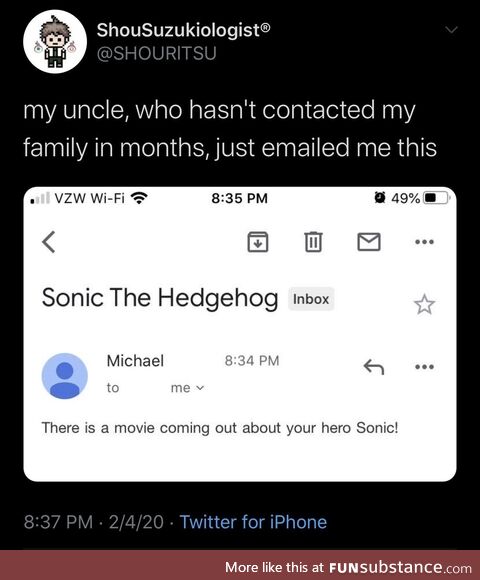
Task: Click the Inbox label tag
Action: tap(311, 299)
